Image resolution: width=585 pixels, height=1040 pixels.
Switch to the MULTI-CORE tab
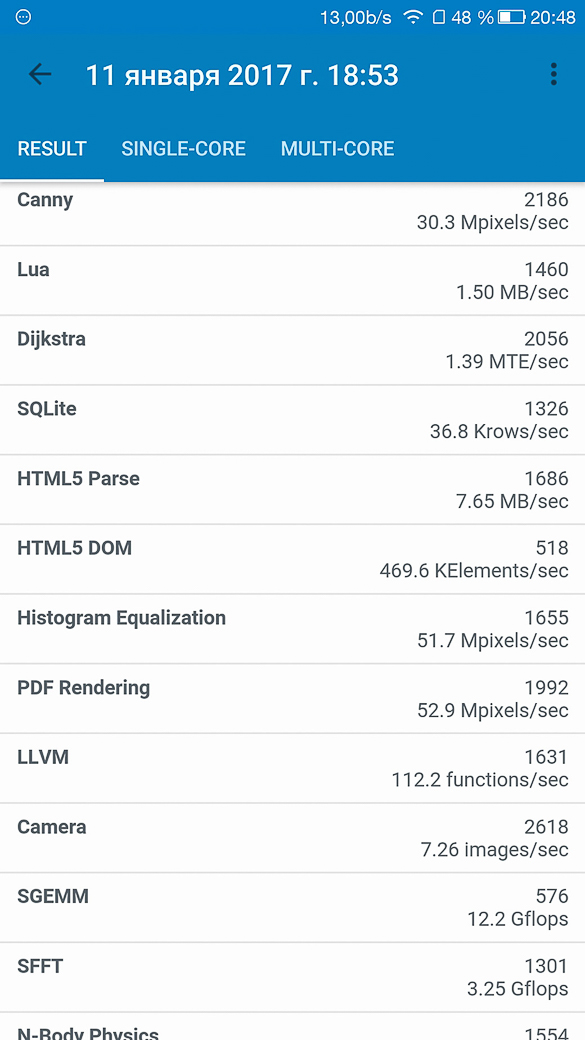coord(338,148)
